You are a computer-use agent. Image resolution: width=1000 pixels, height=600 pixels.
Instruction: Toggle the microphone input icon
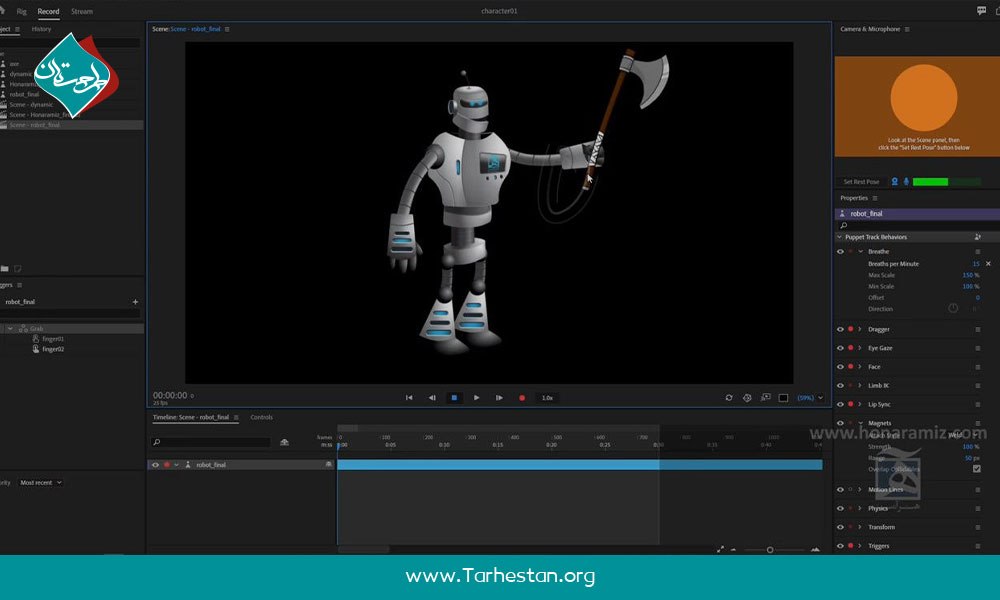[x=906, y=182]
